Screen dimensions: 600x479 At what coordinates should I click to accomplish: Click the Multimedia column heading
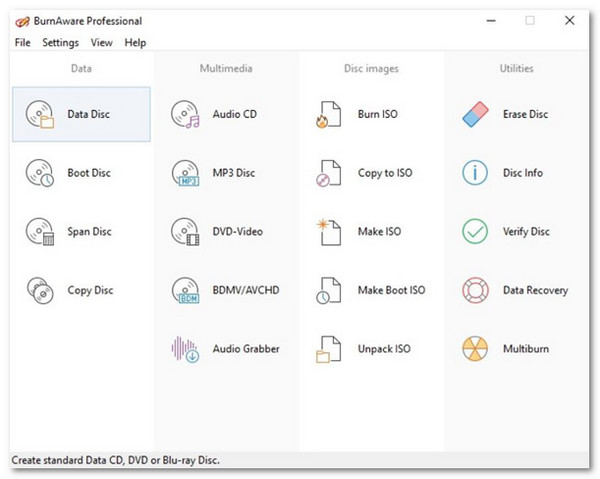tap(226, 68)
